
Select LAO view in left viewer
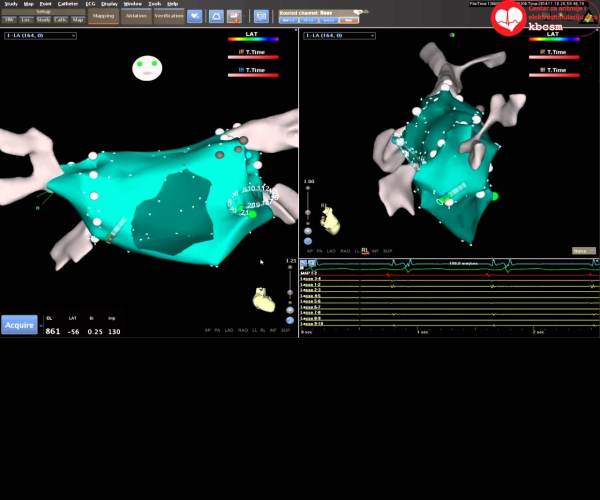[229, 330]
